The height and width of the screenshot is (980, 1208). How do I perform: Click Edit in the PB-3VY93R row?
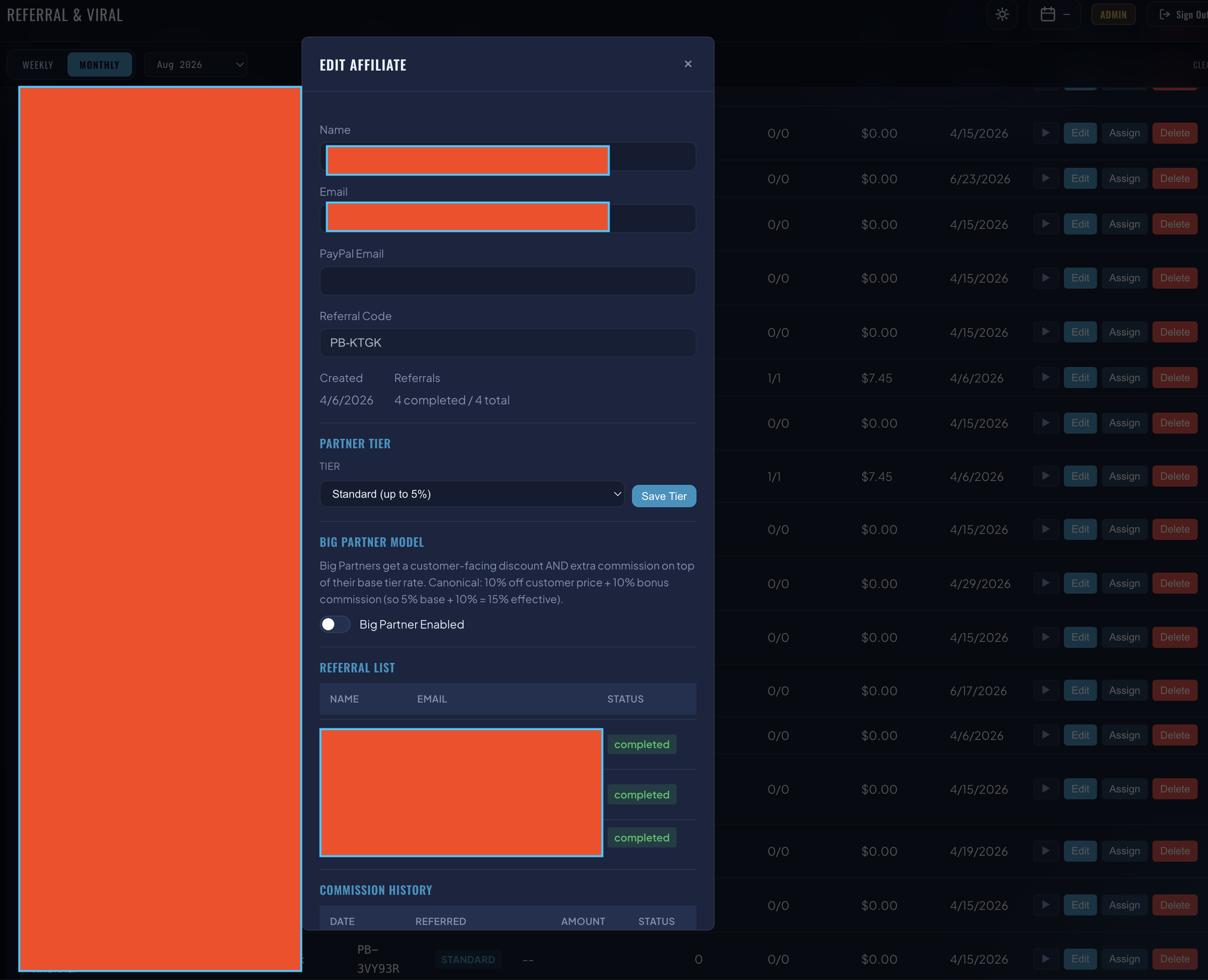coord(1080,958)
